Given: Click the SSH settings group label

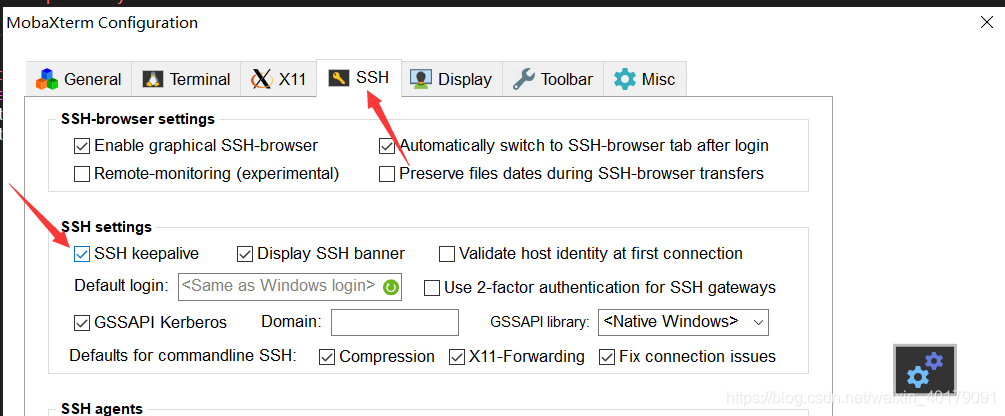Looking at the screenshot, I should click(x=106, y=227).
